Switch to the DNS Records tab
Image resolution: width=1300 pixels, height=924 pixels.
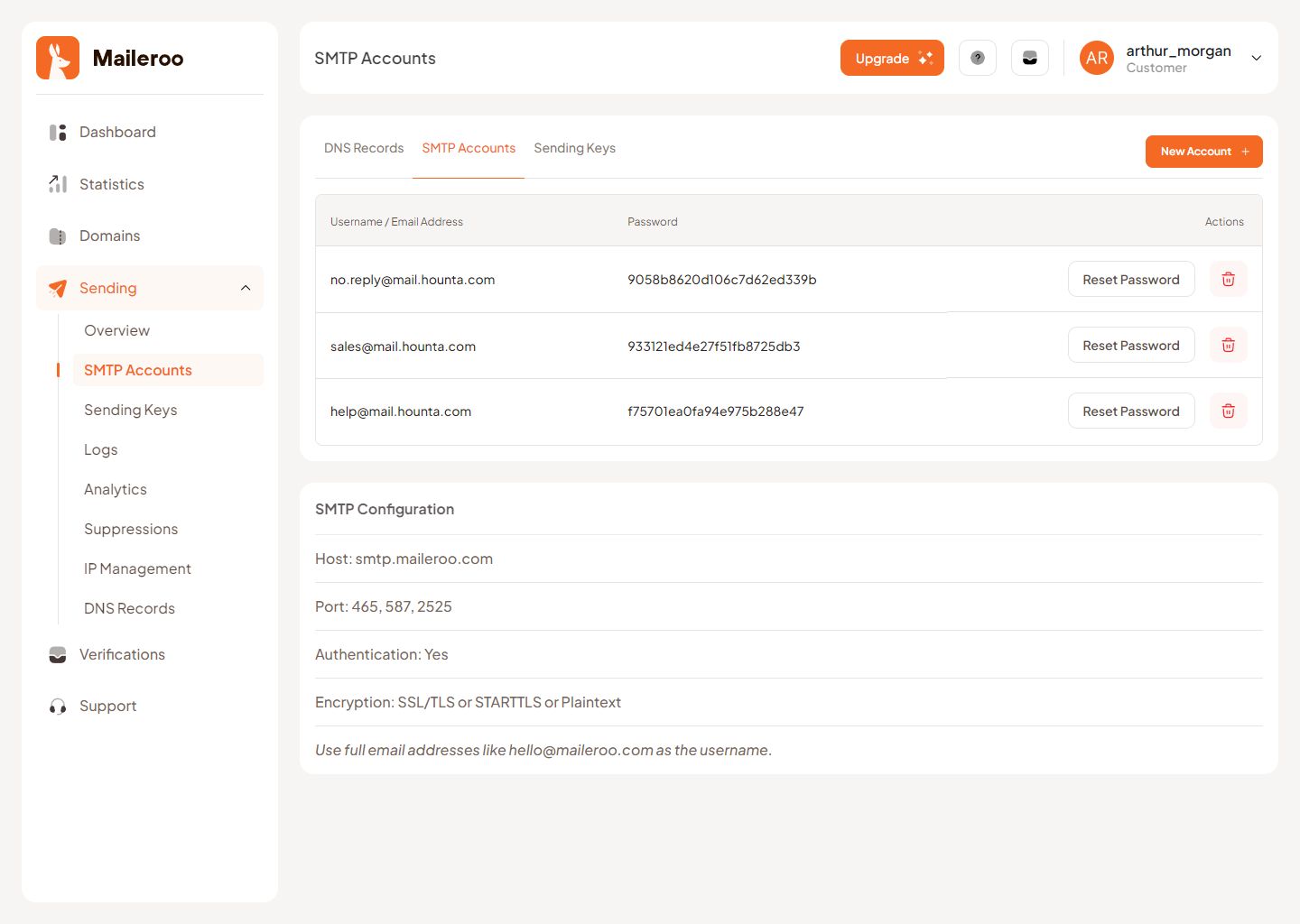363,148
